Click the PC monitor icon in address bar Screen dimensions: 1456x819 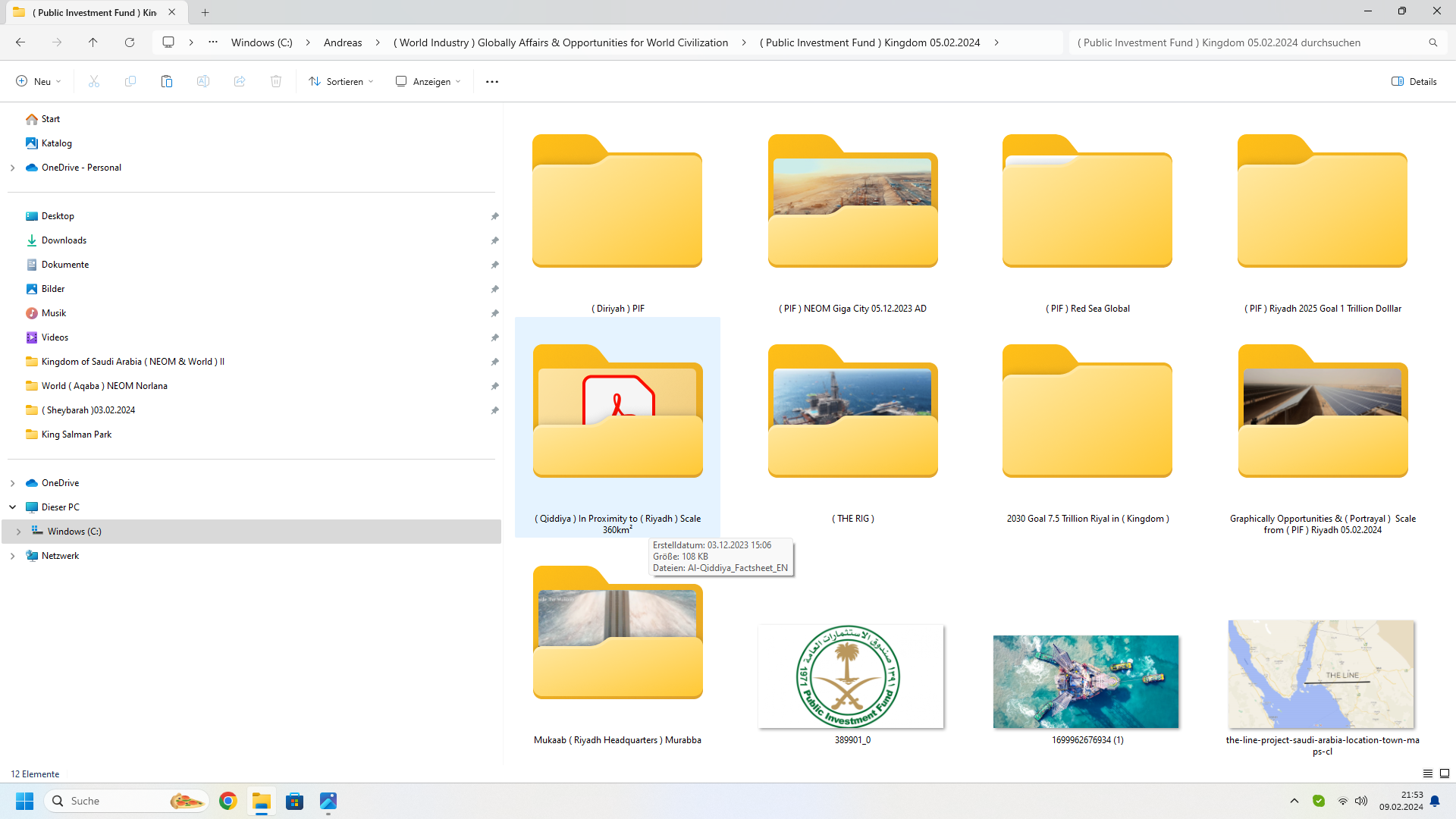pyautogui.click(x=168, y=42)
